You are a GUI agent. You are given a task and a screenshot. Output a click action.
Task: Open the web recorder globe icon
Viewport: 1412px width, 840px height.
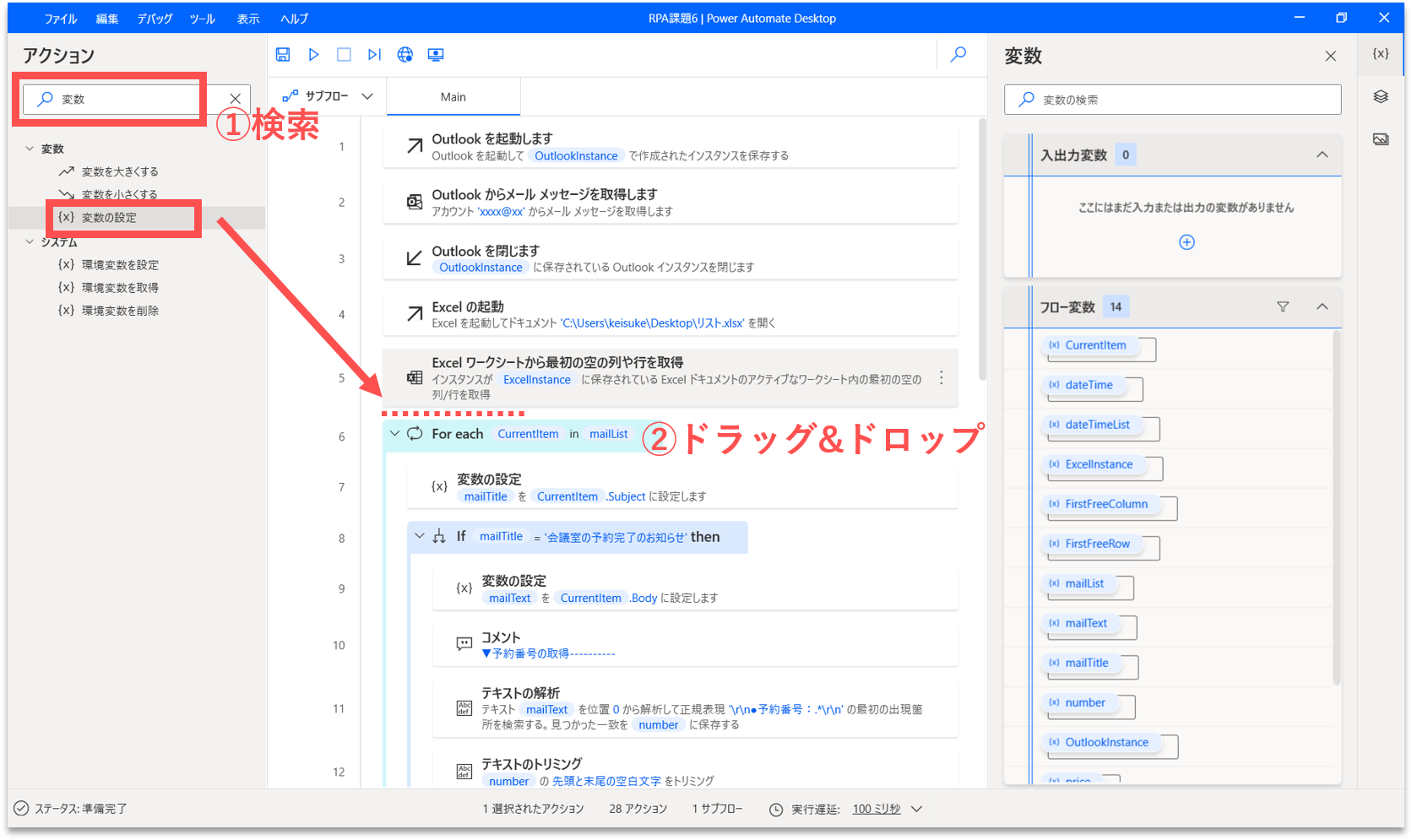(405, 55)
